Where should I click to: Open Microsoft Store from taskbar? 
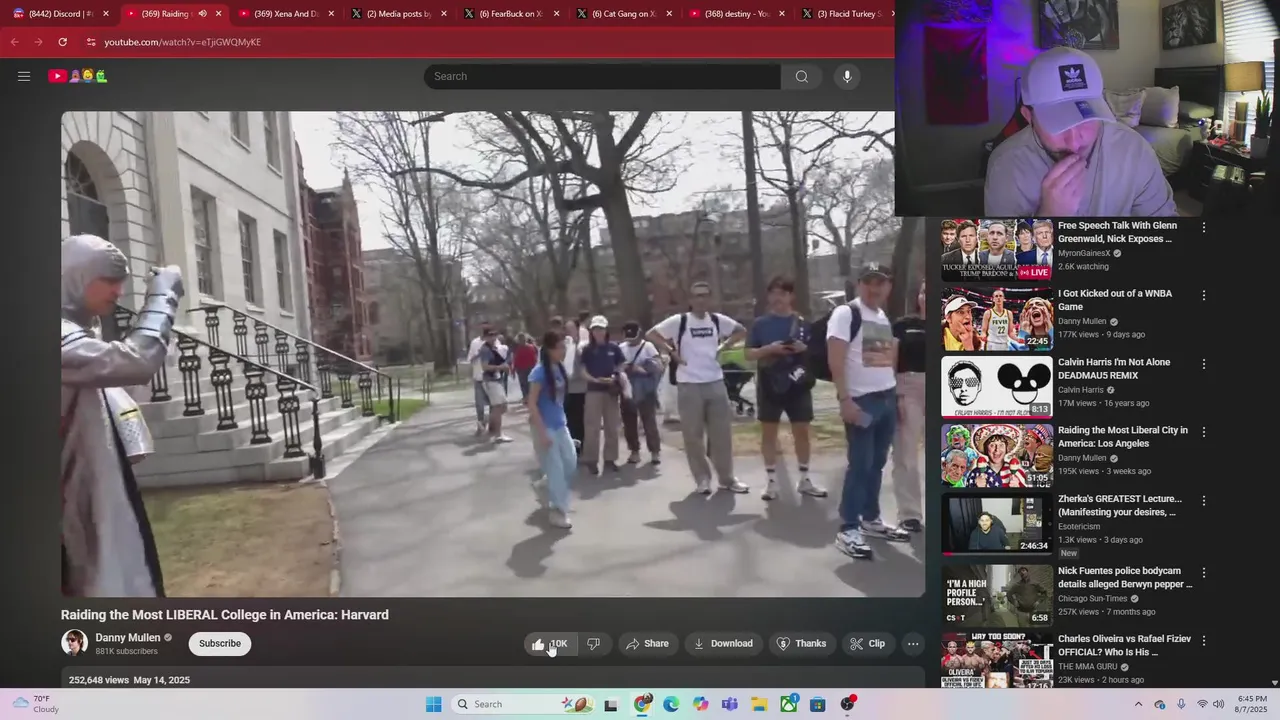(818, 704)
